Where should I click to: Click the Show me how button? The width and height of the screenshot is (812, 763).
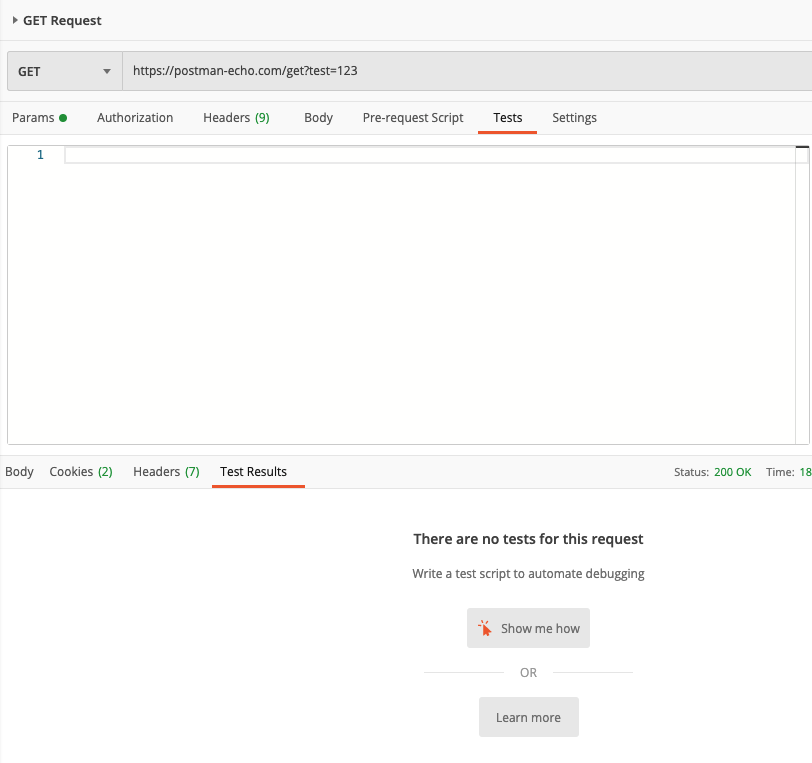(x=528, y=629)
